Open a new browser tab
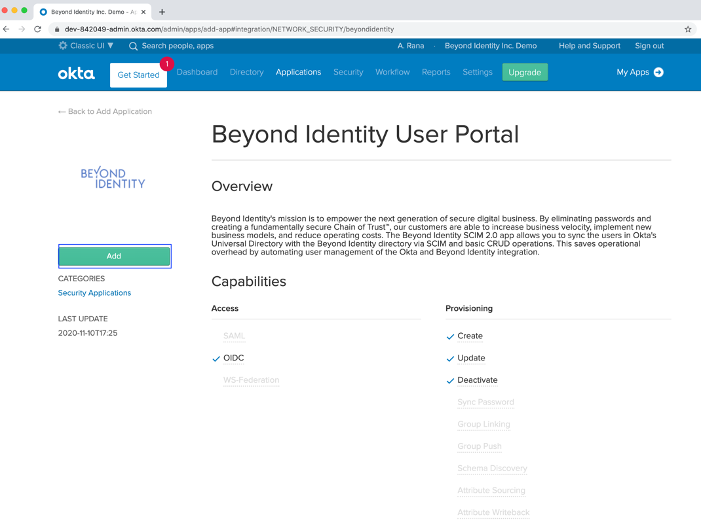This screenshot has height=530, width=702. [x=162, y=11]
